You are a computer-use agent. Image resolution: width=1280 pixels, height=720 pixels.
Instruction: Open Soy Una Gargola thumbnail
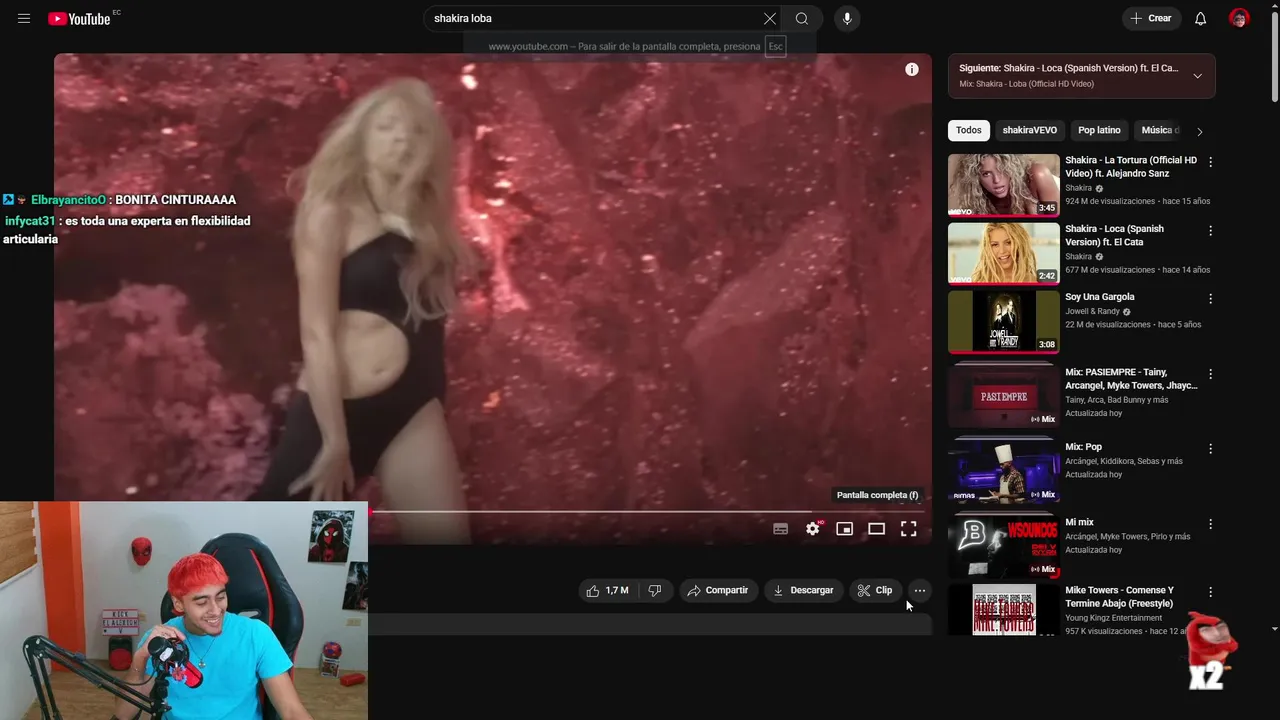(1003, 322)
